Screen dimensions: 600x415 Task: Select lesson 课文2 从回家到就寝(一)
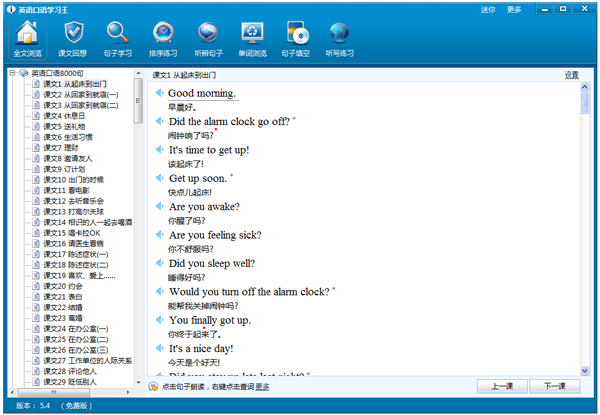[x=80, y=94]
